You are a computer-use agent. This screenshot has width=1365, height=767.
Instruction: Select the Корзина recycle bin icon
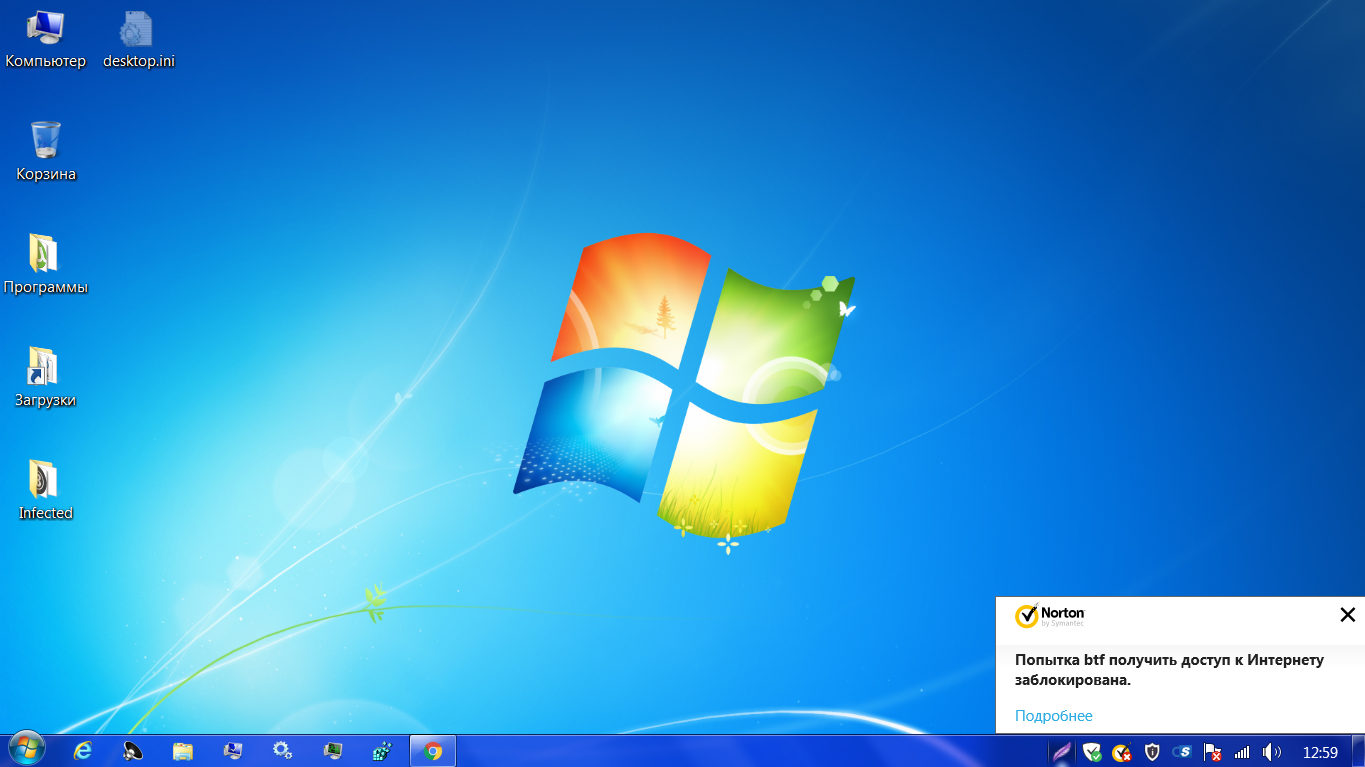click(x=46, y=152)
